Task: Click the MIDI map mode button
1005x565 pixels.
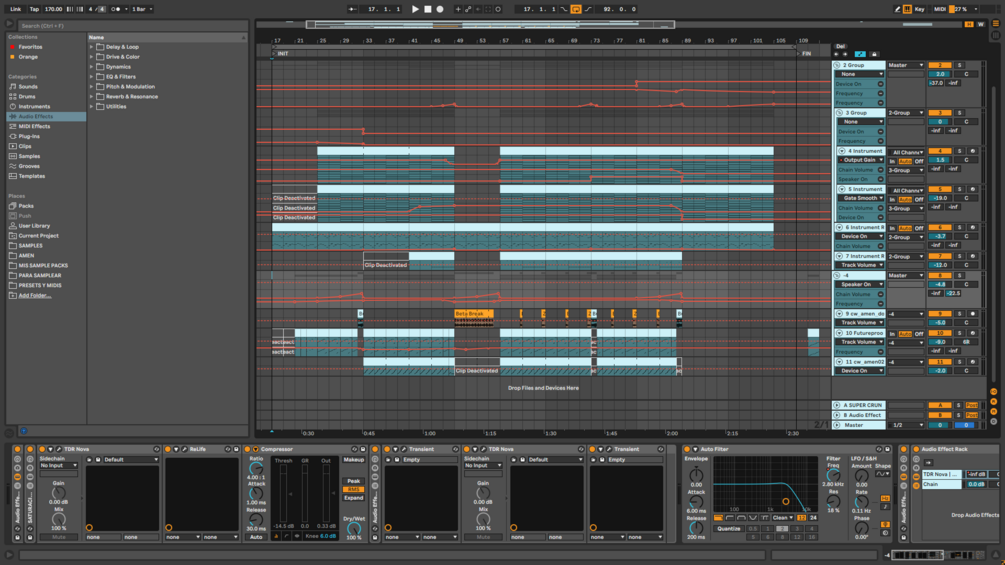Action: (940, 9)
